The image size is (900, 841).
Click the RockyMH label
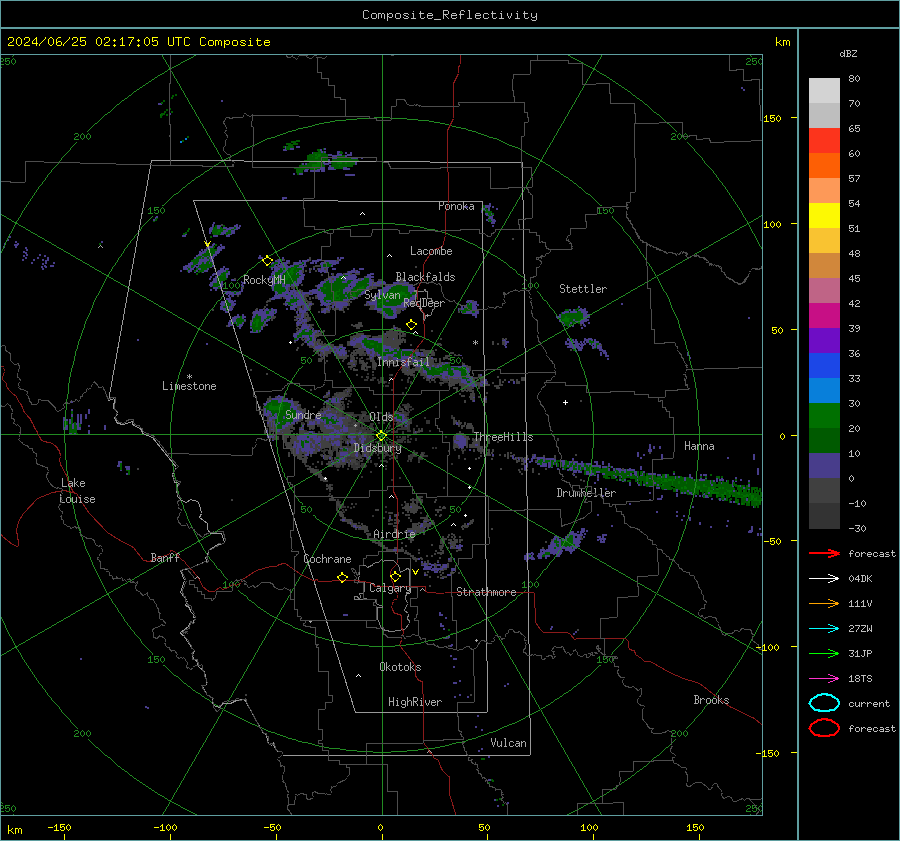click(264, 280)
